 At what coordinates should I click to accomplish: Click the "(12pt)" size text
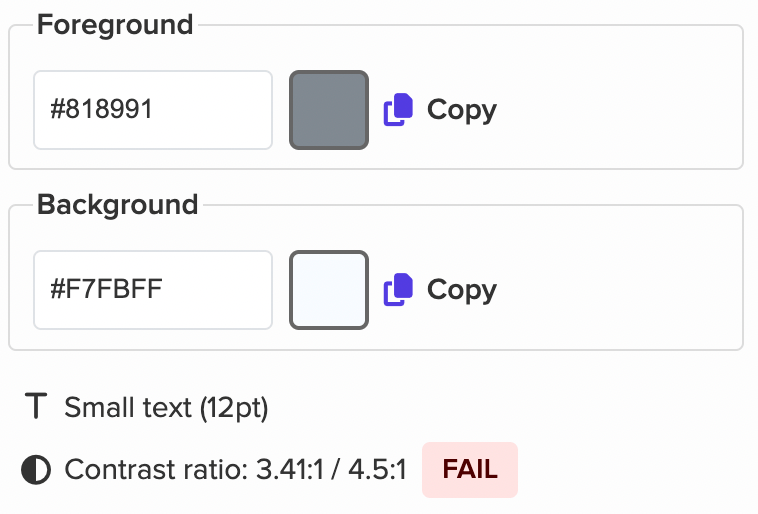pos(234,408)
